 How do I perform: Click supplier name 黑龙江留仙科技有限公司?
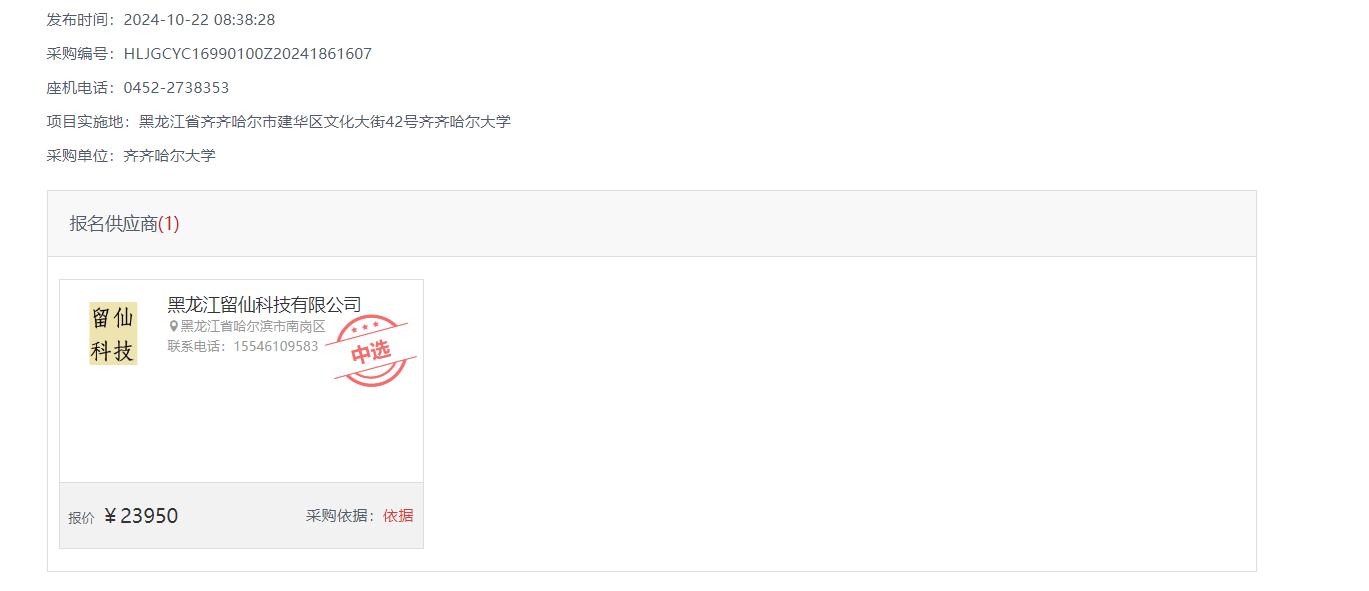click(x=264, y=305)
